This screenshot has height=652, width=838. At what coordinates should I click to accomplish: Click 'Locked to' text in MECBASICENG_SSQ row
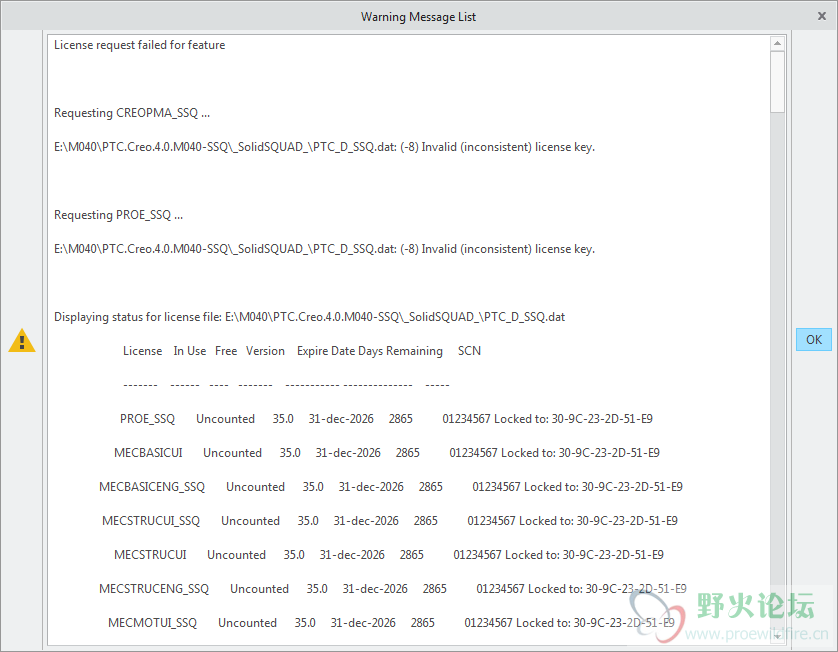(x=550, y=487)
